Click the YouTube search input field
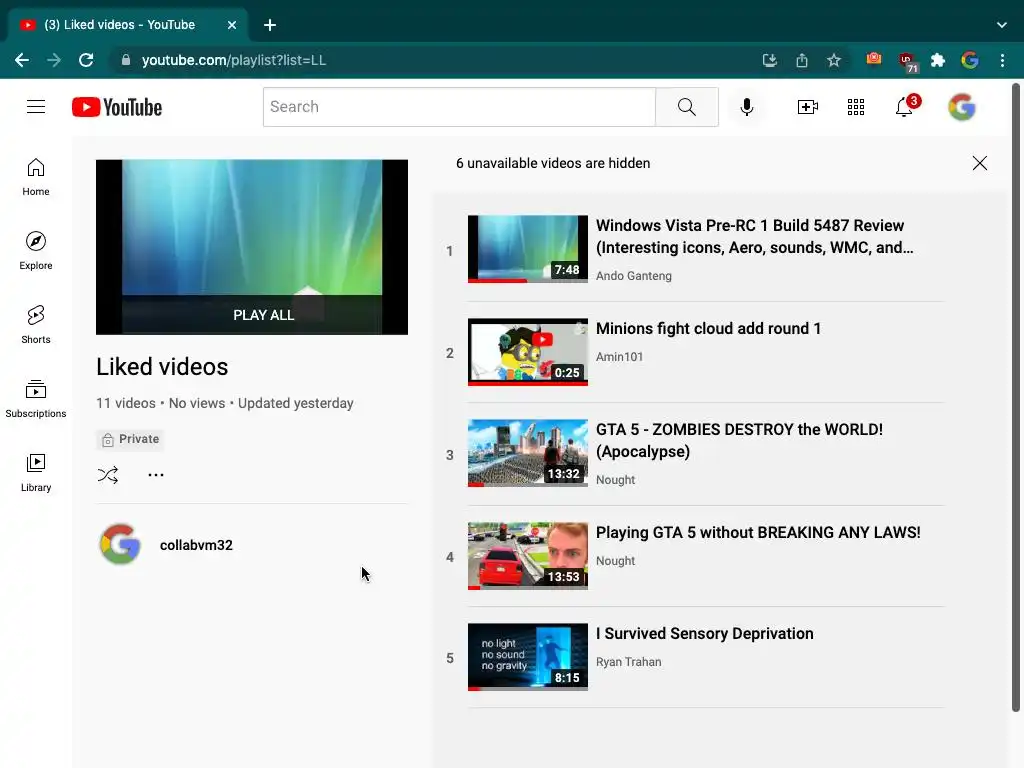1024x768 pixels. 459,106
